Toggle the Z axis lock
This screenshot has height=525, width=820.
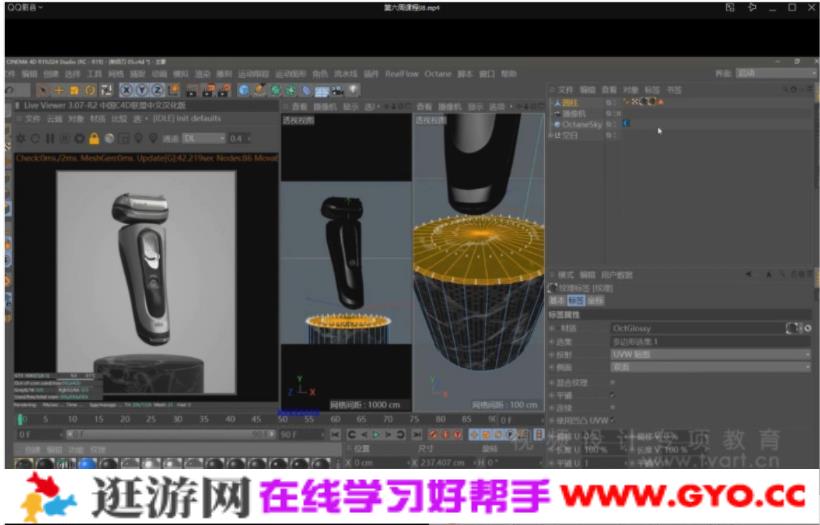coord(157,90)
